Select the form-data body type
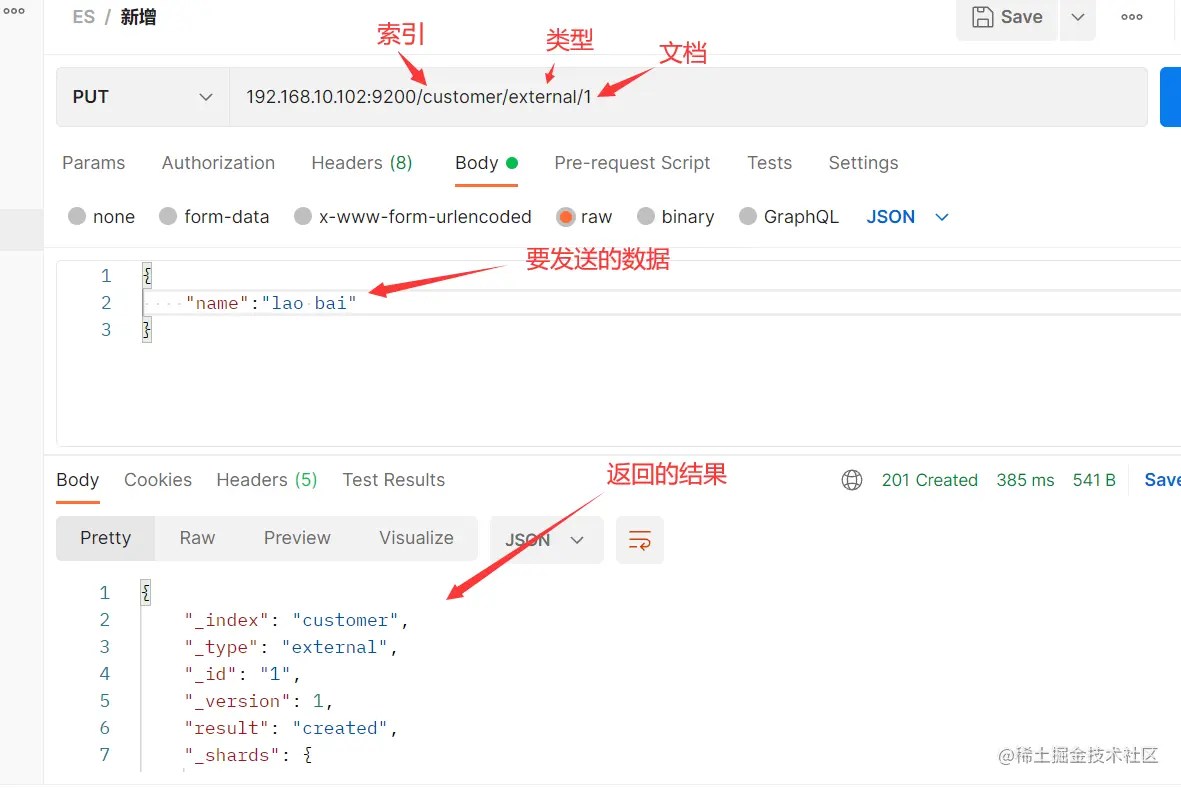 (x=214, y=217)
